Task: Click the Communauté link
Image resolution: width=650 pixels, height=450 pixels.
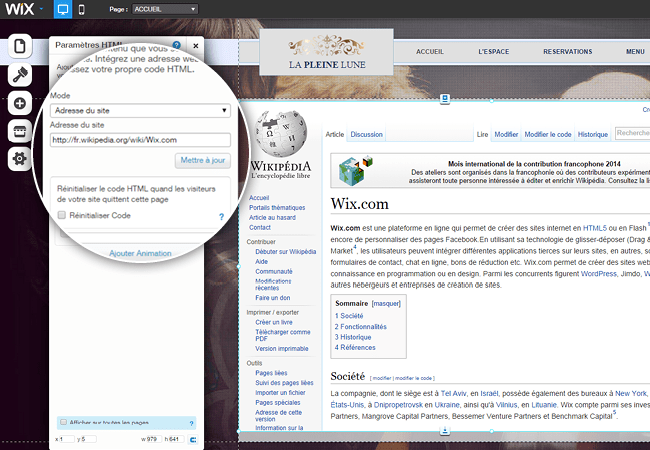Action: (274, 271)
